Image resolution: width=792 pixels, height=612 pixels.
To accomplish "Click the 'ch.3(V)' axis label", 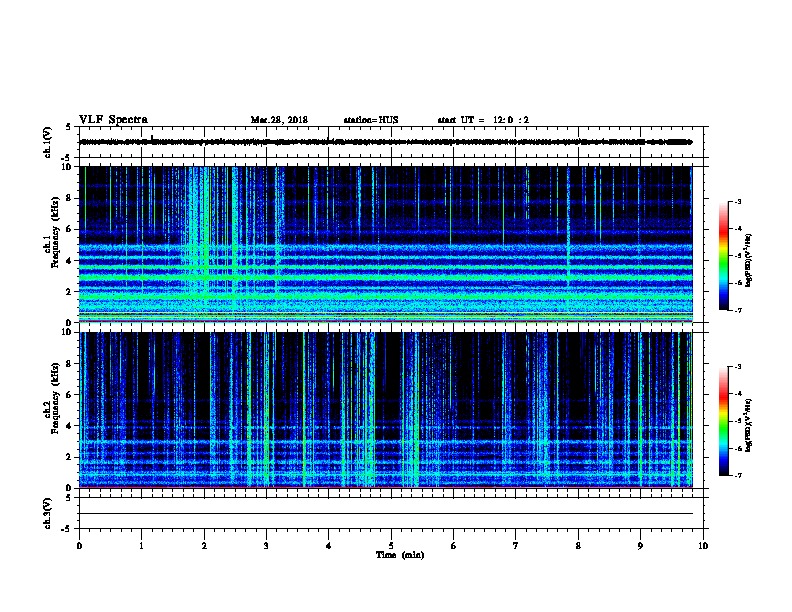I will 47,513.
